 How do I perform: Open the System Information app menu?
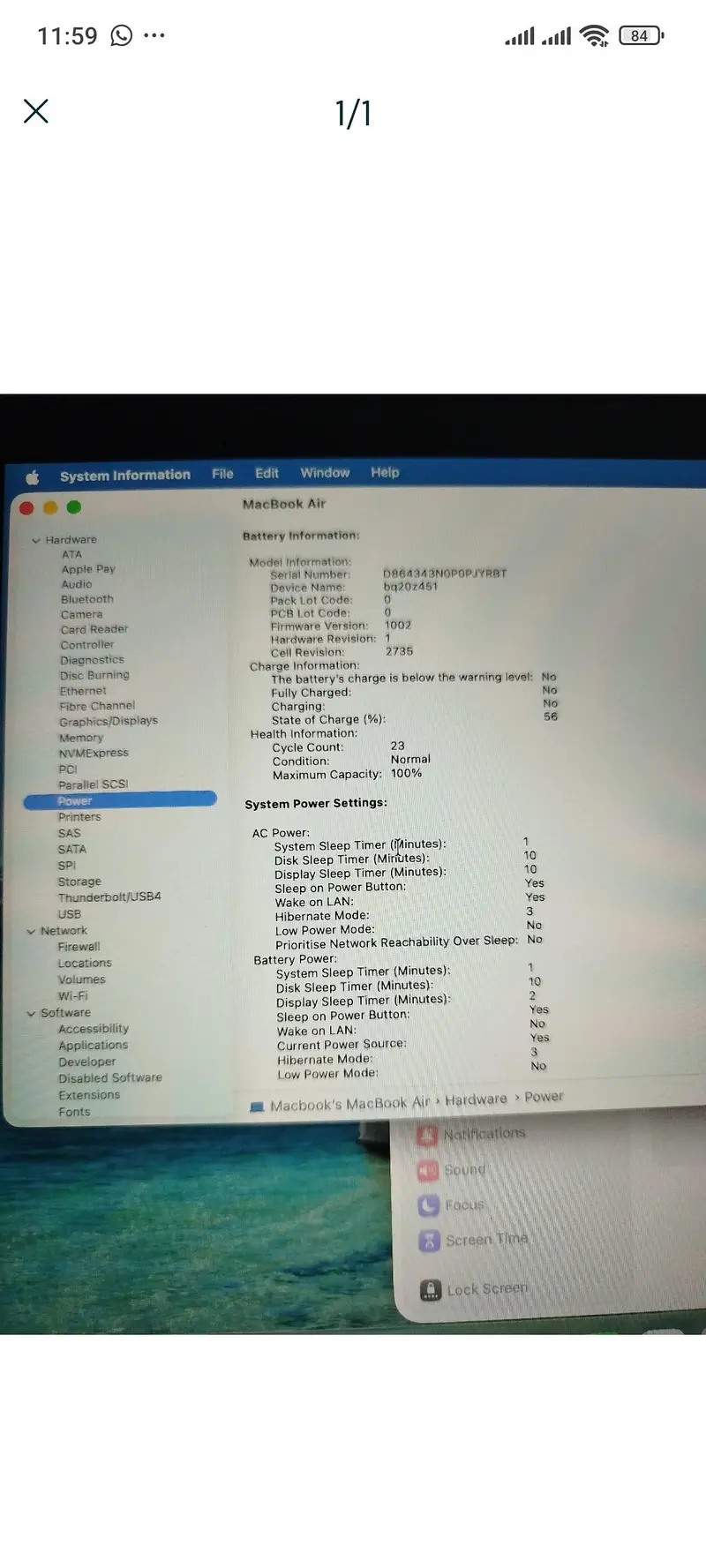coord(125,475)
